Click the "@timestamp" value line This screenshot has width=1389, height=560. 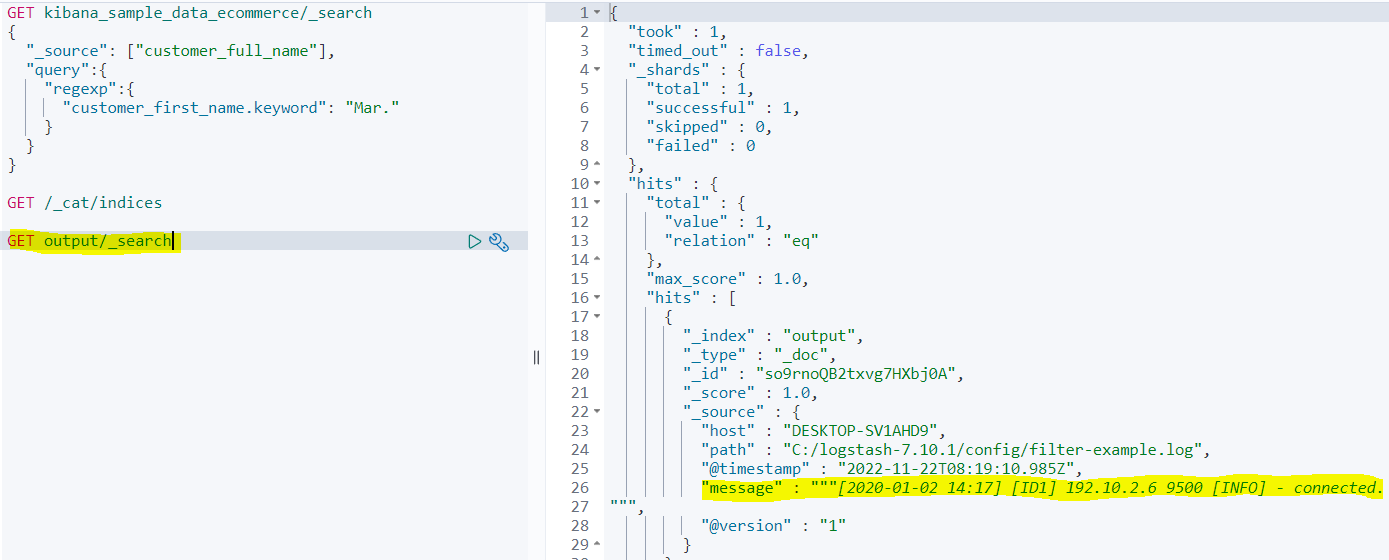tap(891, 469)
